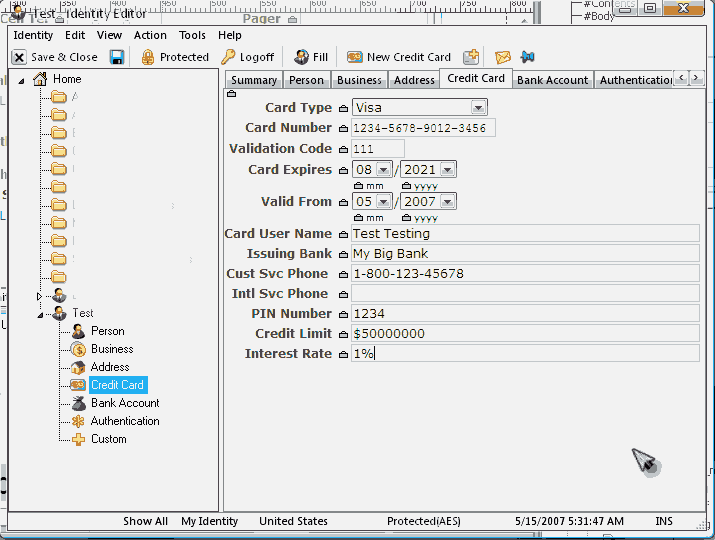Click the lock icon beside Validation Code
The image size is (715, 540).
343,149
